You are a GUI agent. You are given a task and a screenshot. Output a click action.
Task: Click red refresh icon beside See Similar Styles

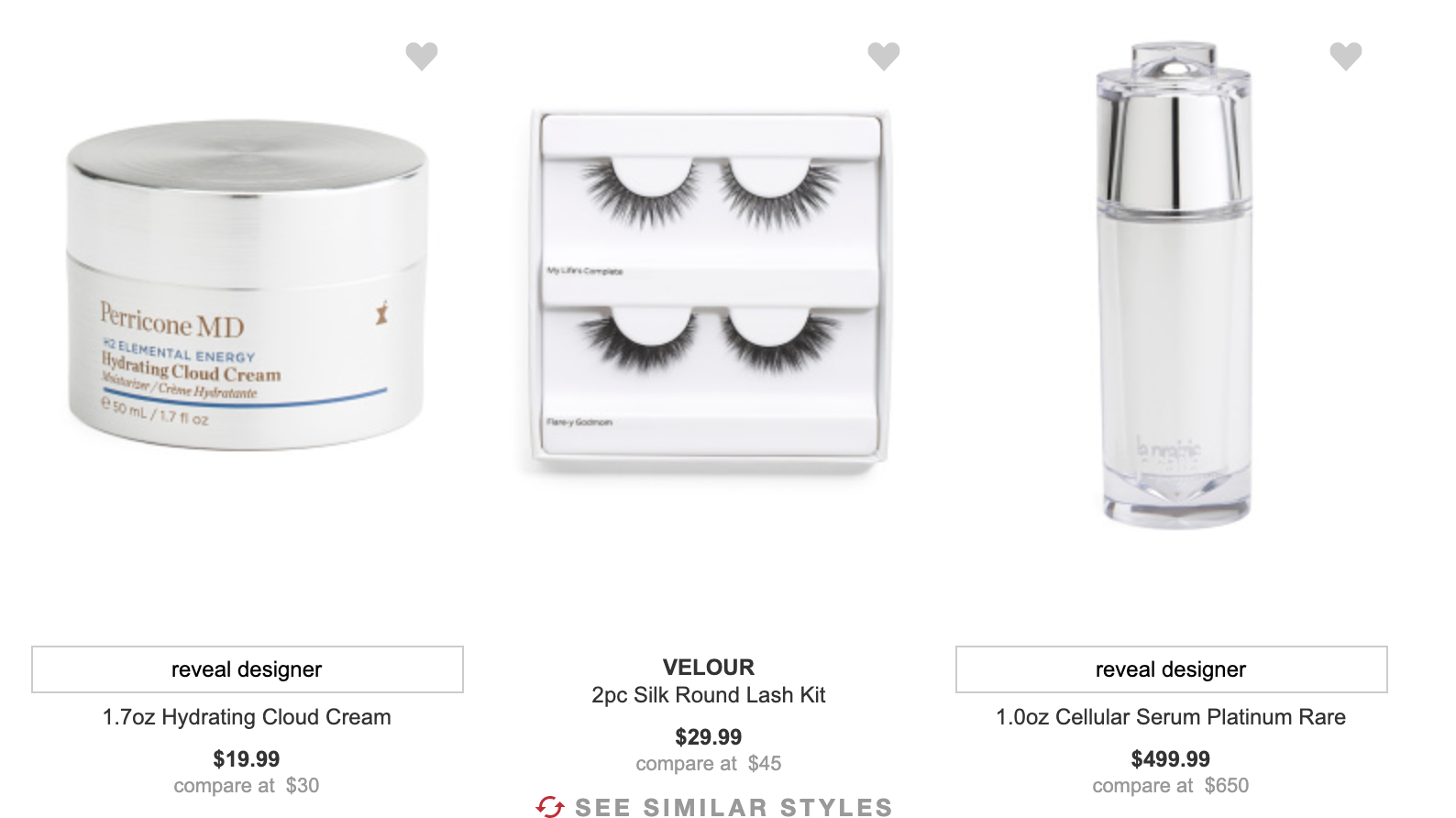[550, 807]
